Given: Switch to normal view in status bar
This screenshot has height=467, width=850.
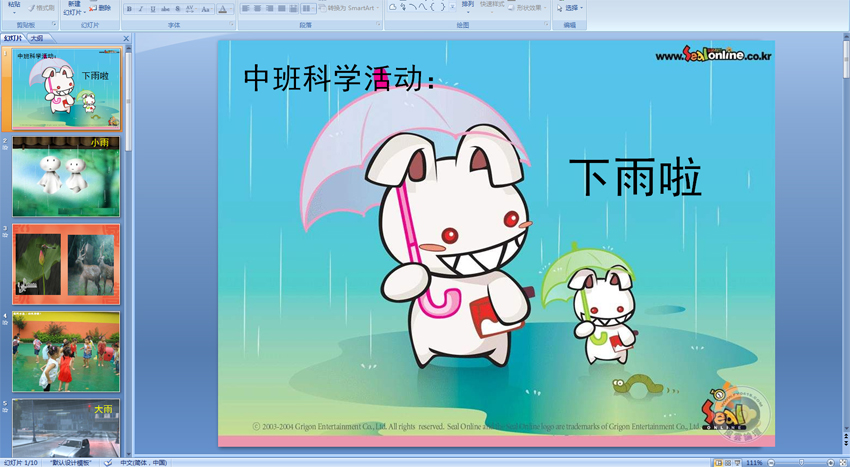Looking at the screenshot, I should tap(718, 463).
